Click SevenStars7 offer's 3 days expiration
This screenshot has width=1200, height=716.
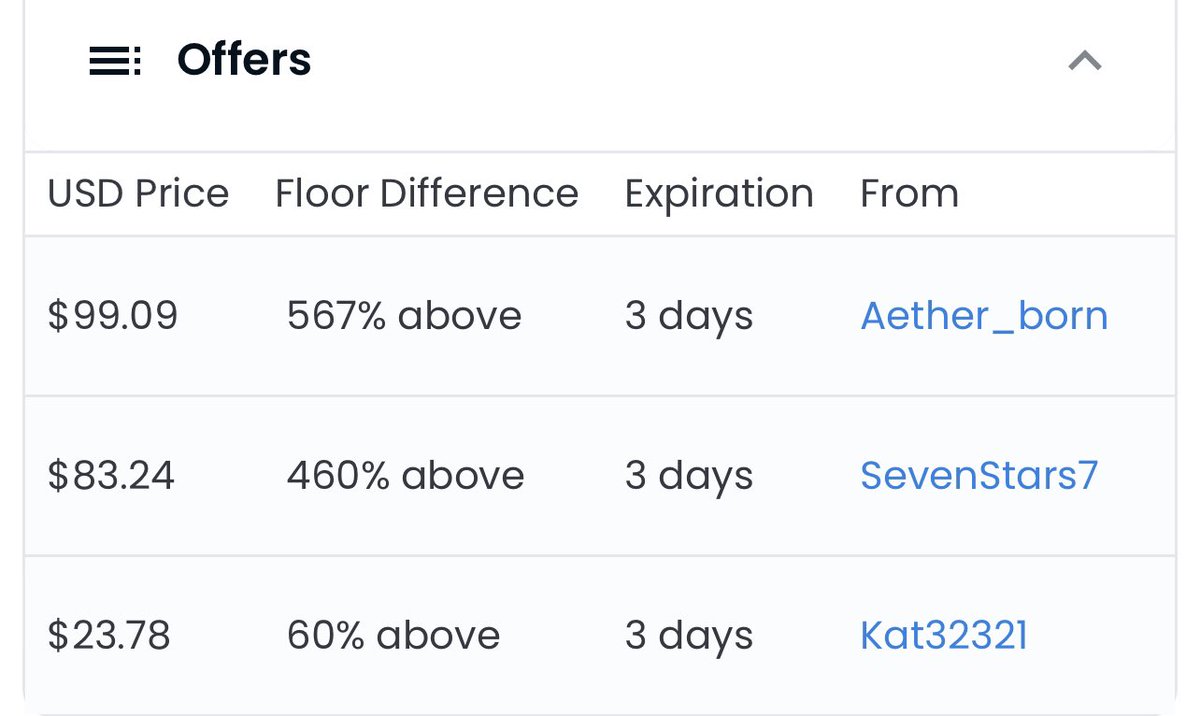tap(689, 475)
